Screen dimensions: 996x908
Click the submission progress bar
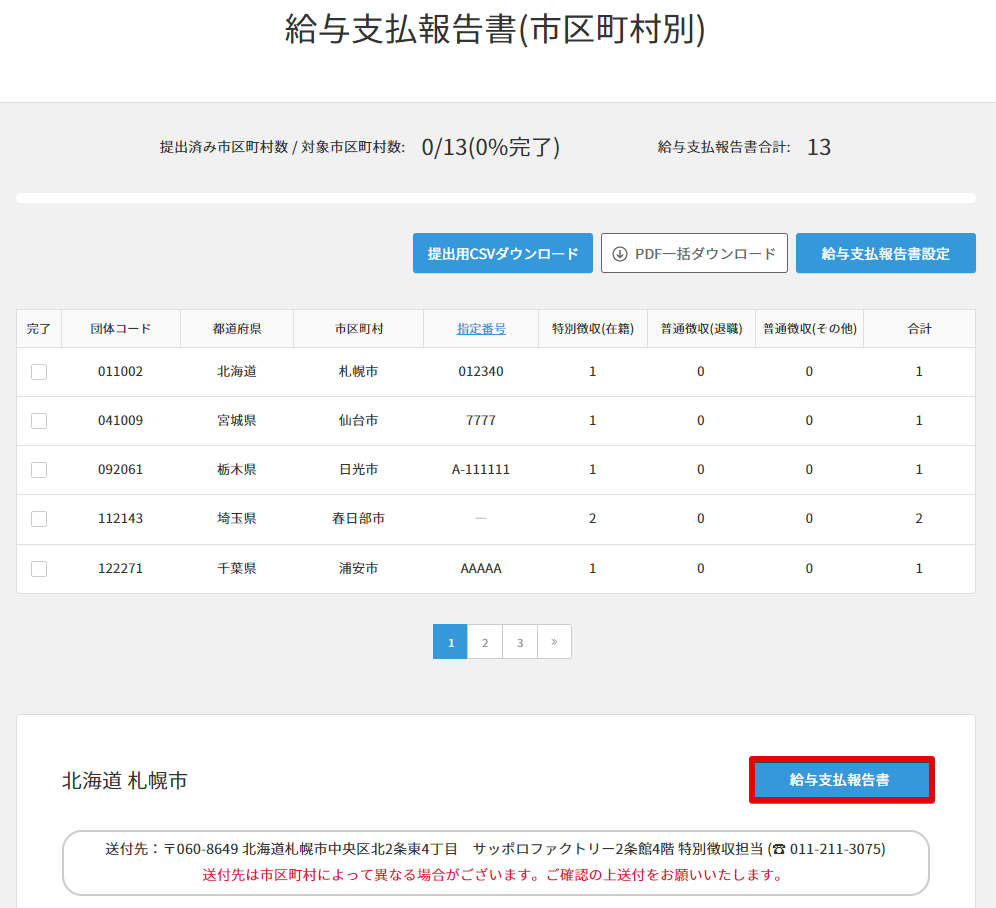[496, 198]
